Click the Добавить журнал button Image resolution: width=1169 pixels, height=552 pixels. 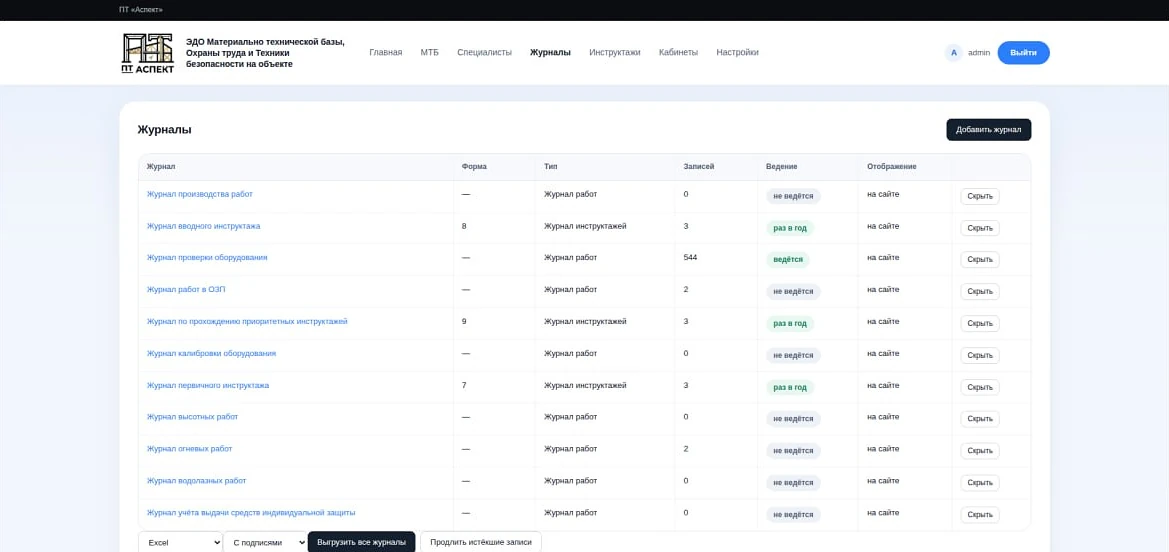click(989, 129)
